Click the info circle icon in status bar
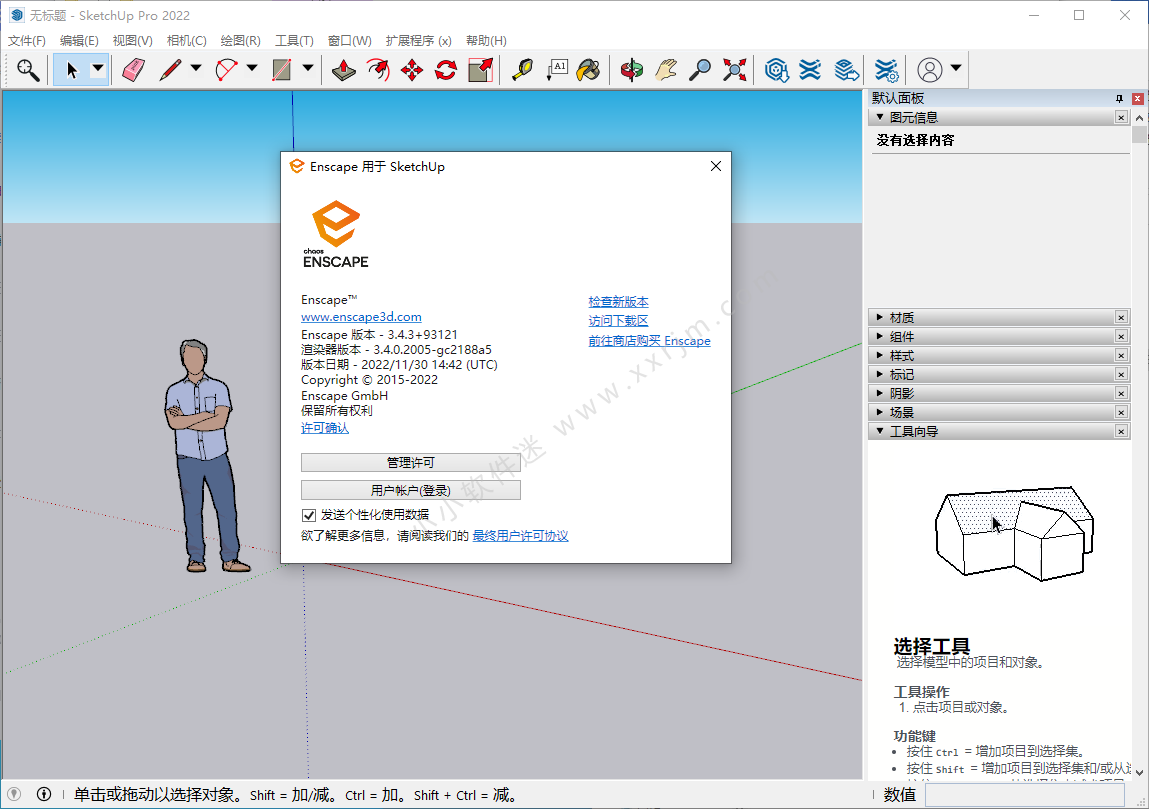The width and height of the screenshot is (1149, 809). pyautogui.click(x=44, y=794)
